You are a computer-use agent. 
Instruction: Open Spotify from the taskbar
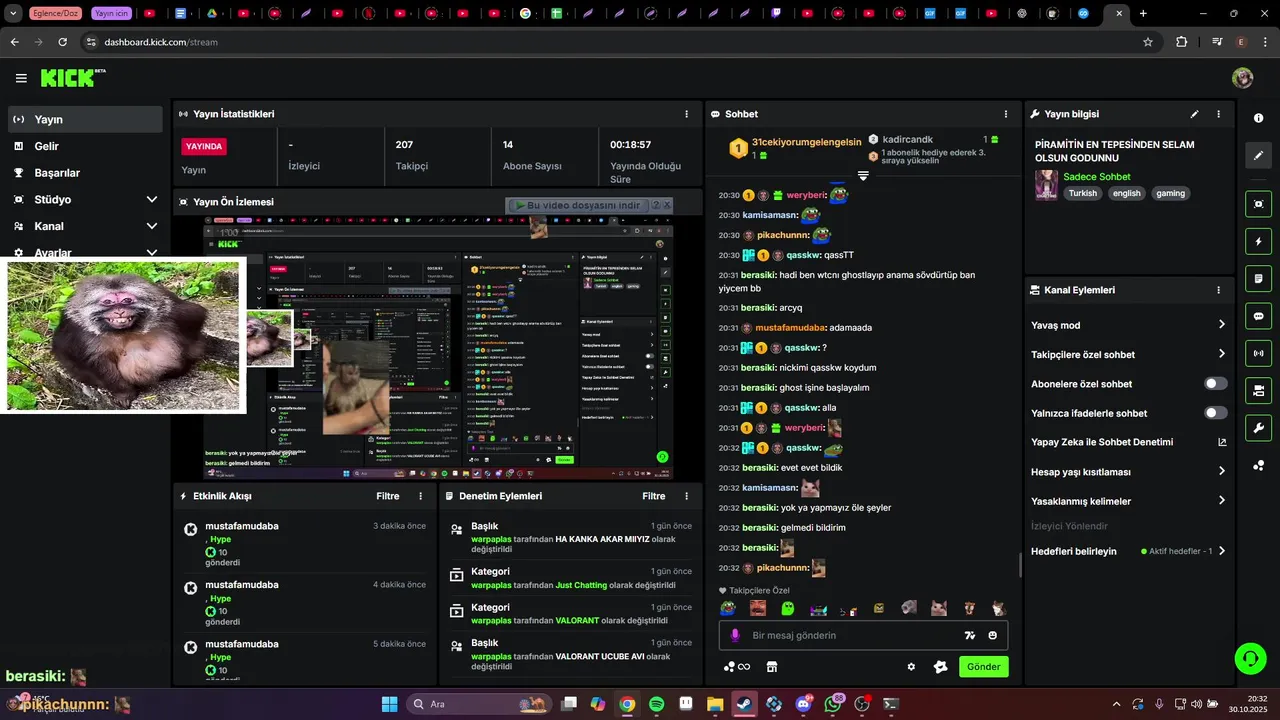656,704
